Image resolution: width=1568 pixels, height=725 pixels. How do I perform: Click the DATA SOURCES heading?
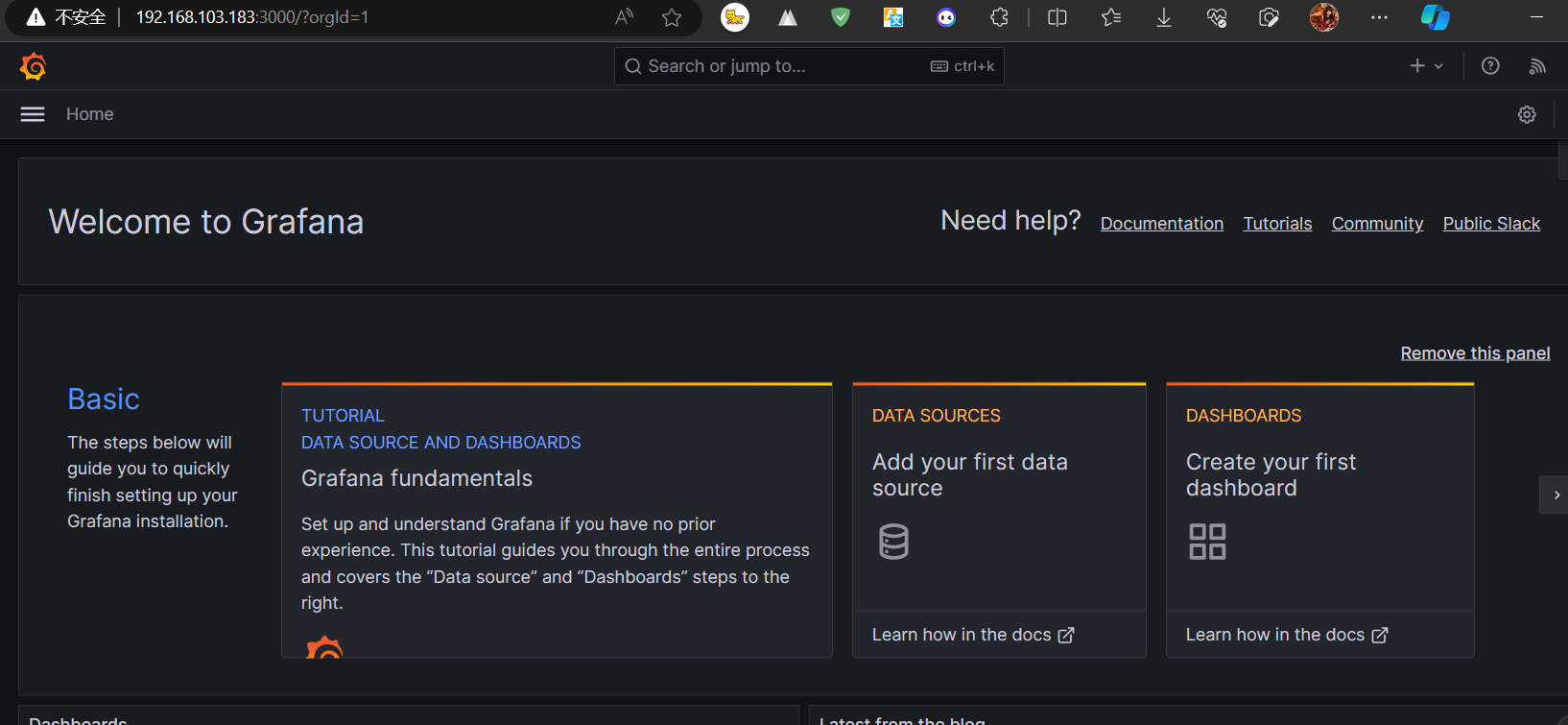coord(937,416)
